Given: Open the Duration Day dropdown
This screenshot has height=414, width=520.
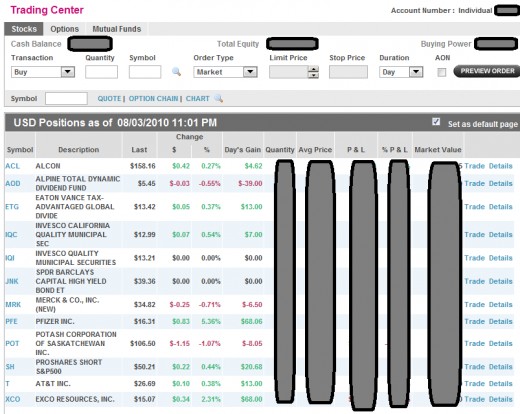Looking at the screenshot, I should pos(401,72).
